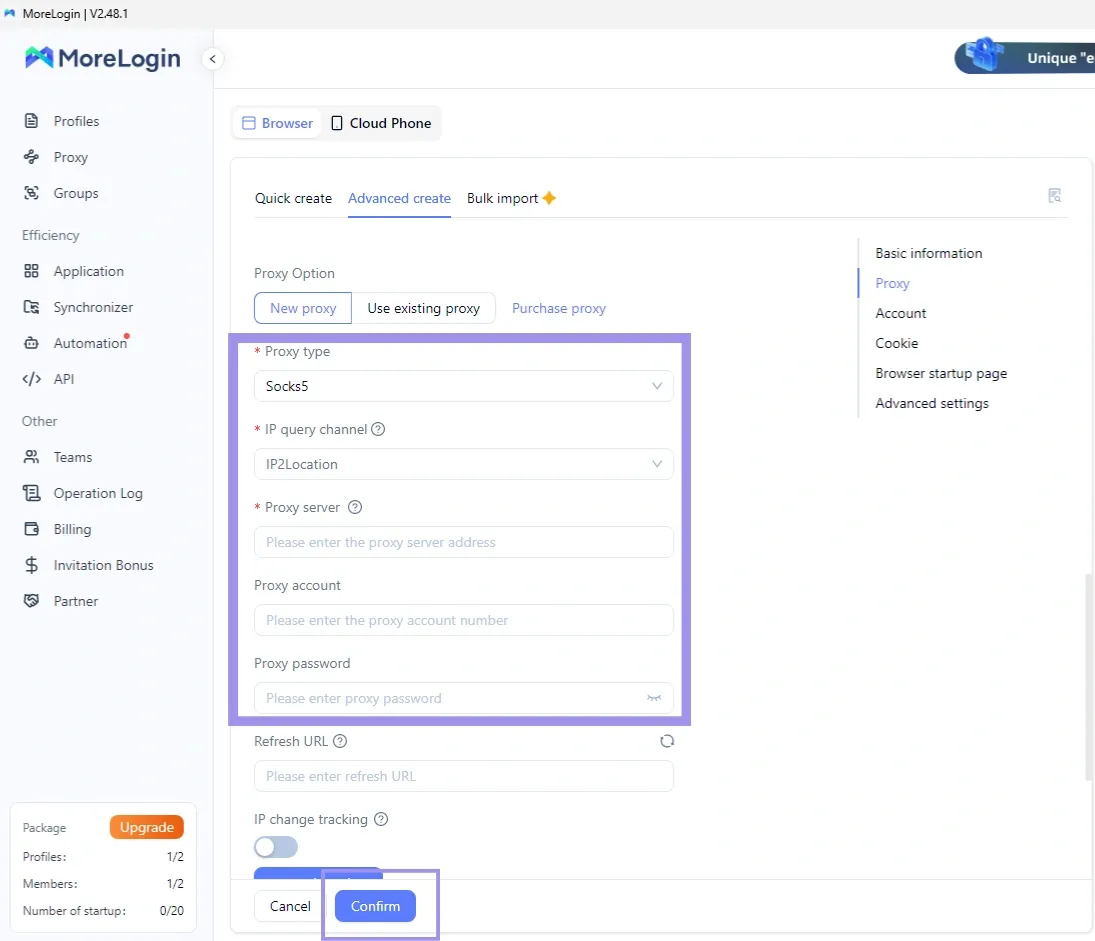Image resolution: width=1095 pixels, height=941 pixels.
Task: Click the Profiles icon in sidebar
Action: [x=32, y=121]
